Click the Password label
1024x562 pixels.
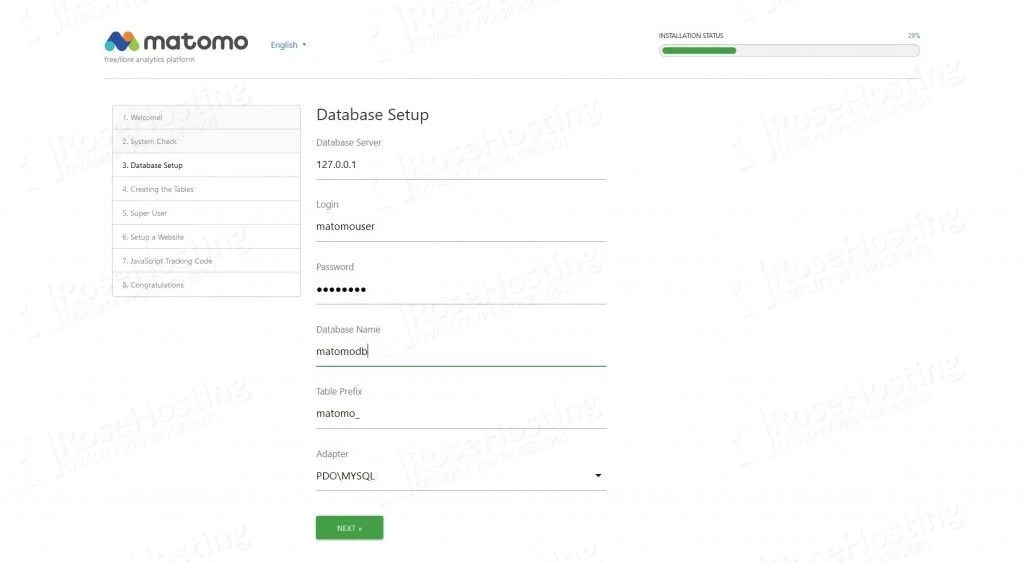(x=335, y=267)
